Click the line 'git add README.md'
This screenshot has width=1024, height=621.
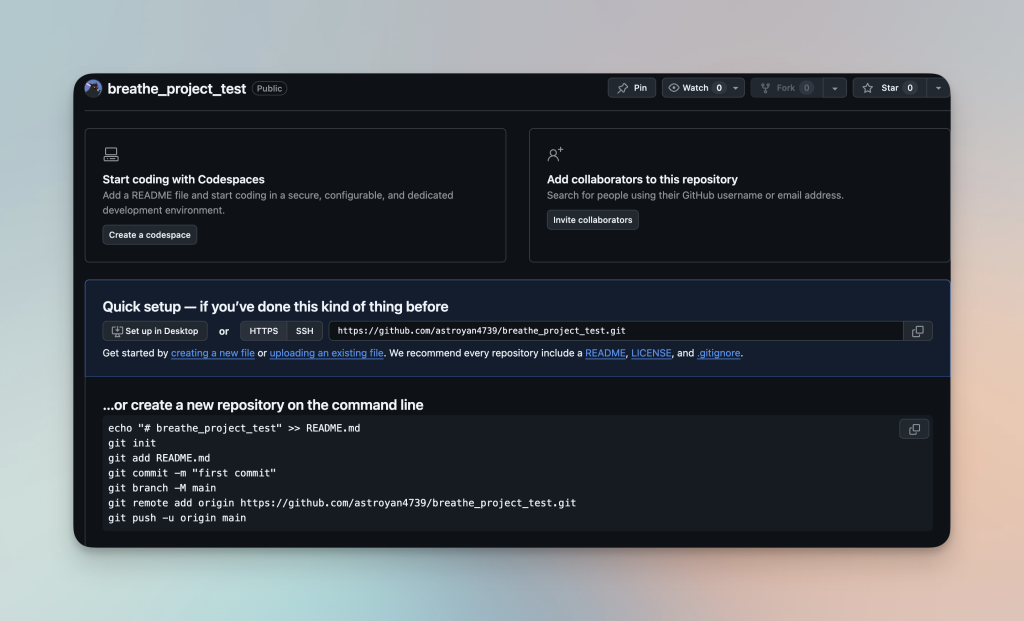(x=159, y=458)
